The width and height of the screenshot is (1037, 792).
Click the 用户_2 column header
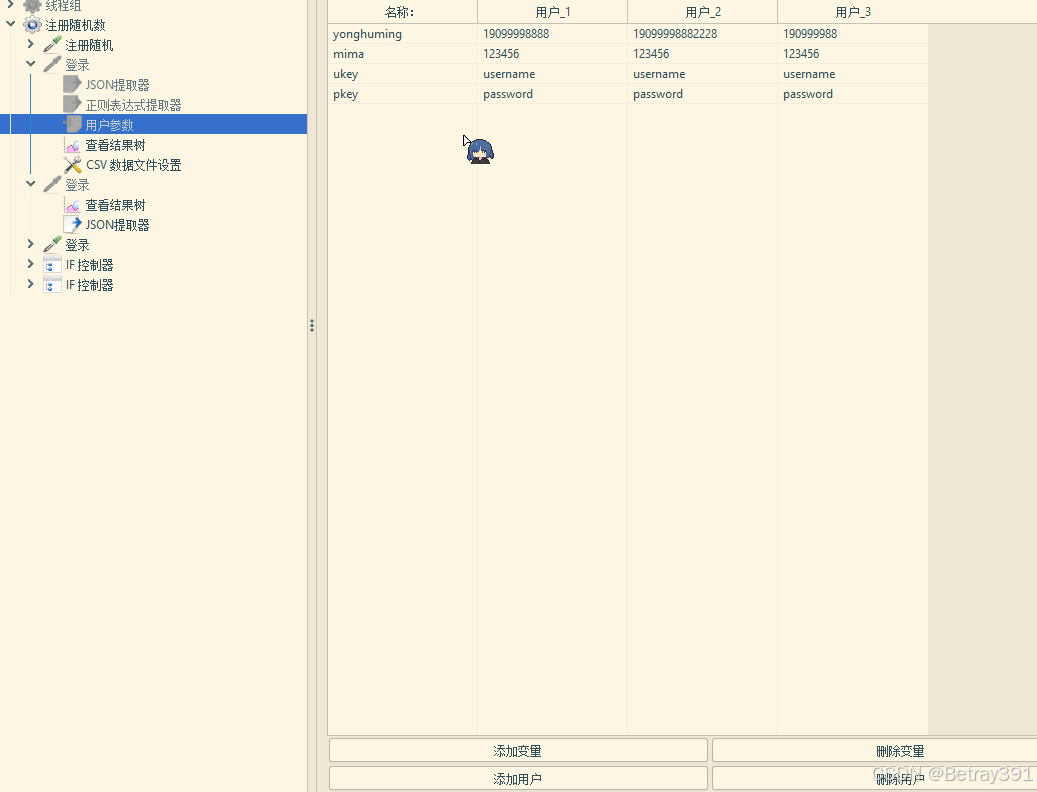point(702,12)
